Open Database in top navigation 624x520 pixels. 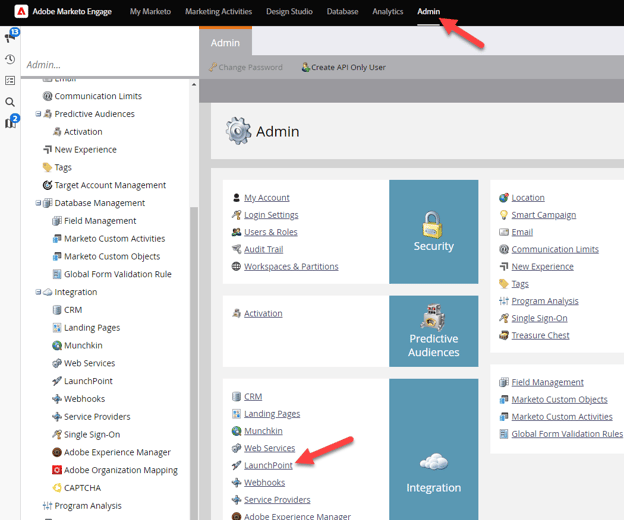[342, 12]
